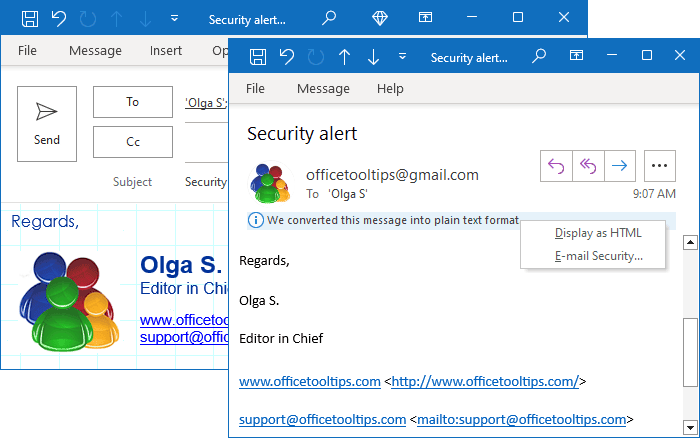Click the recipient 'Olga S' in the reading window header
Viewport: 700px width, 438px height.
(x=348, y=194)
